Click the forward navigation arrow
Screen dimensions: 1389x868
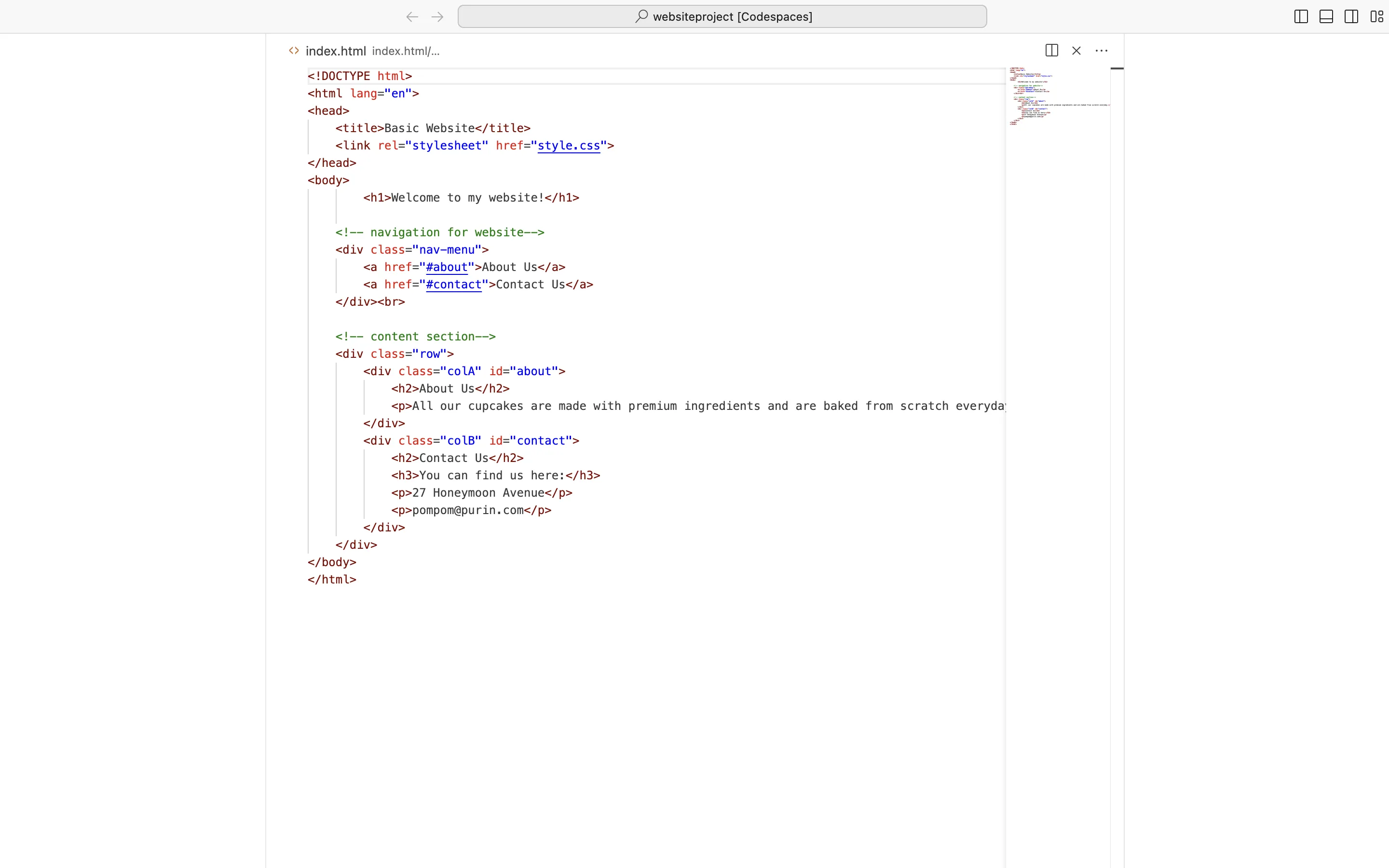coord(437,17)
